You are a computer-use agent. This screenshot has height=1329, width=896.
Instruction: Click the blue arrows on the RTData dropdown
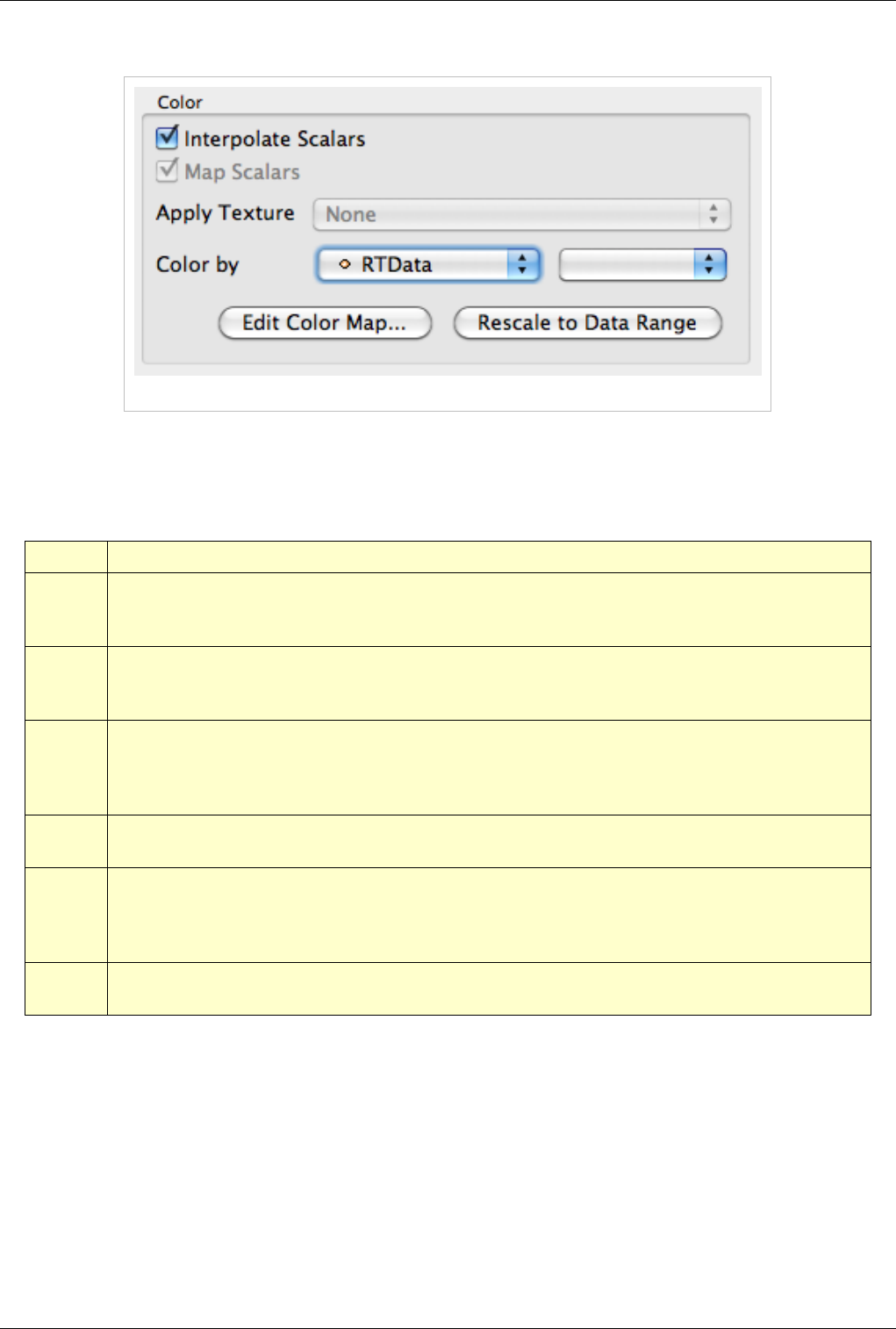click(x=523, y=264)
